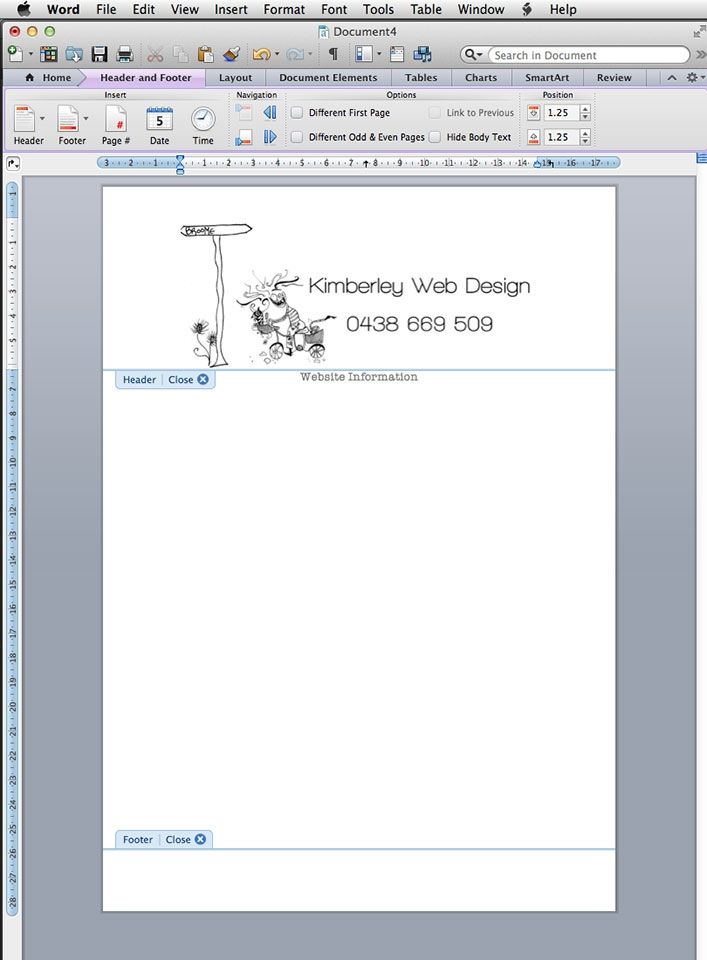This screenshot has width=707, height=960.
Task: Open the Tables ribbon tab
Action: (421, 78)
